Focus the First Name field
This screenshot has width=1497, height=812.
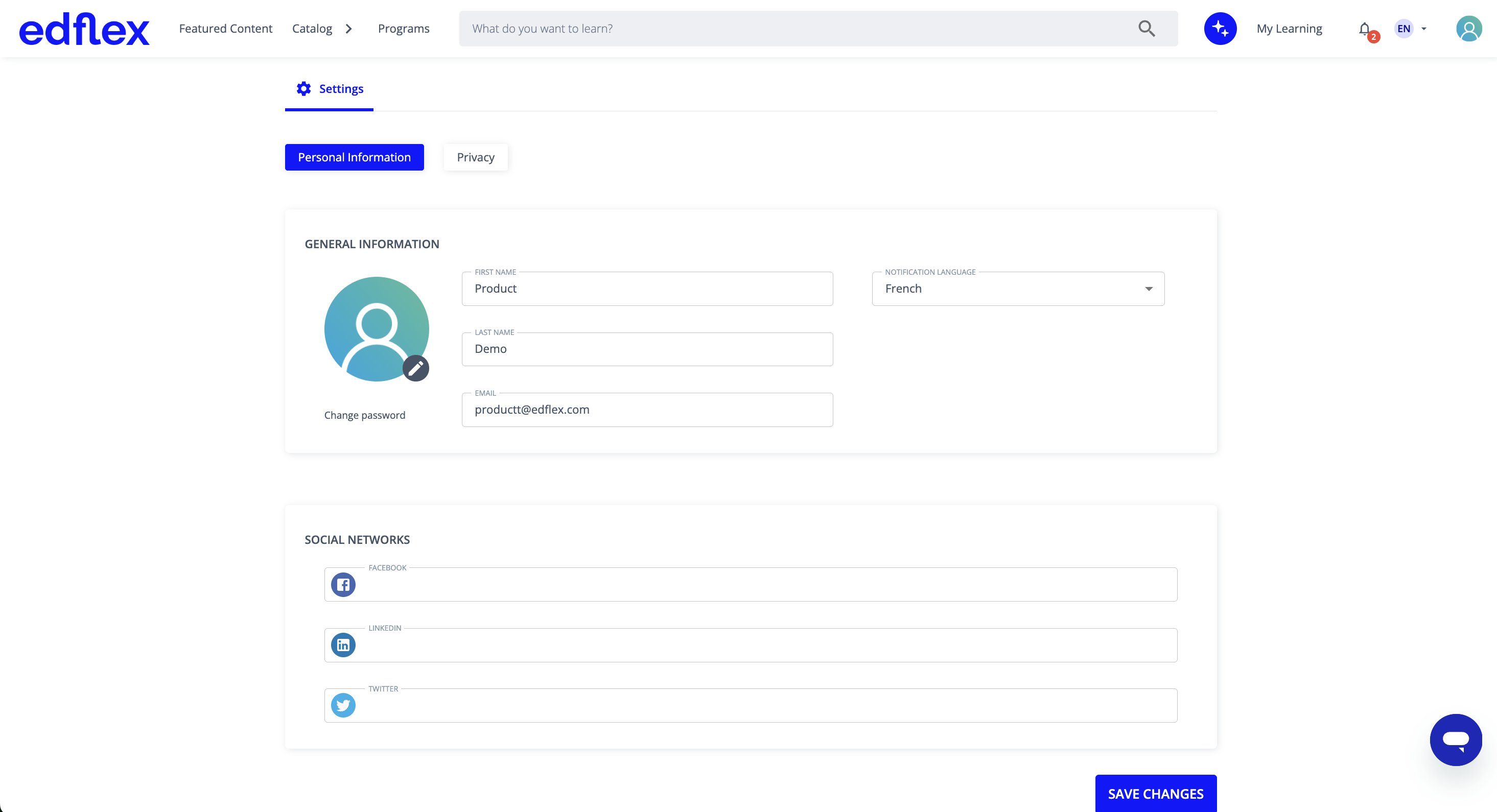[x=647, y=289]
